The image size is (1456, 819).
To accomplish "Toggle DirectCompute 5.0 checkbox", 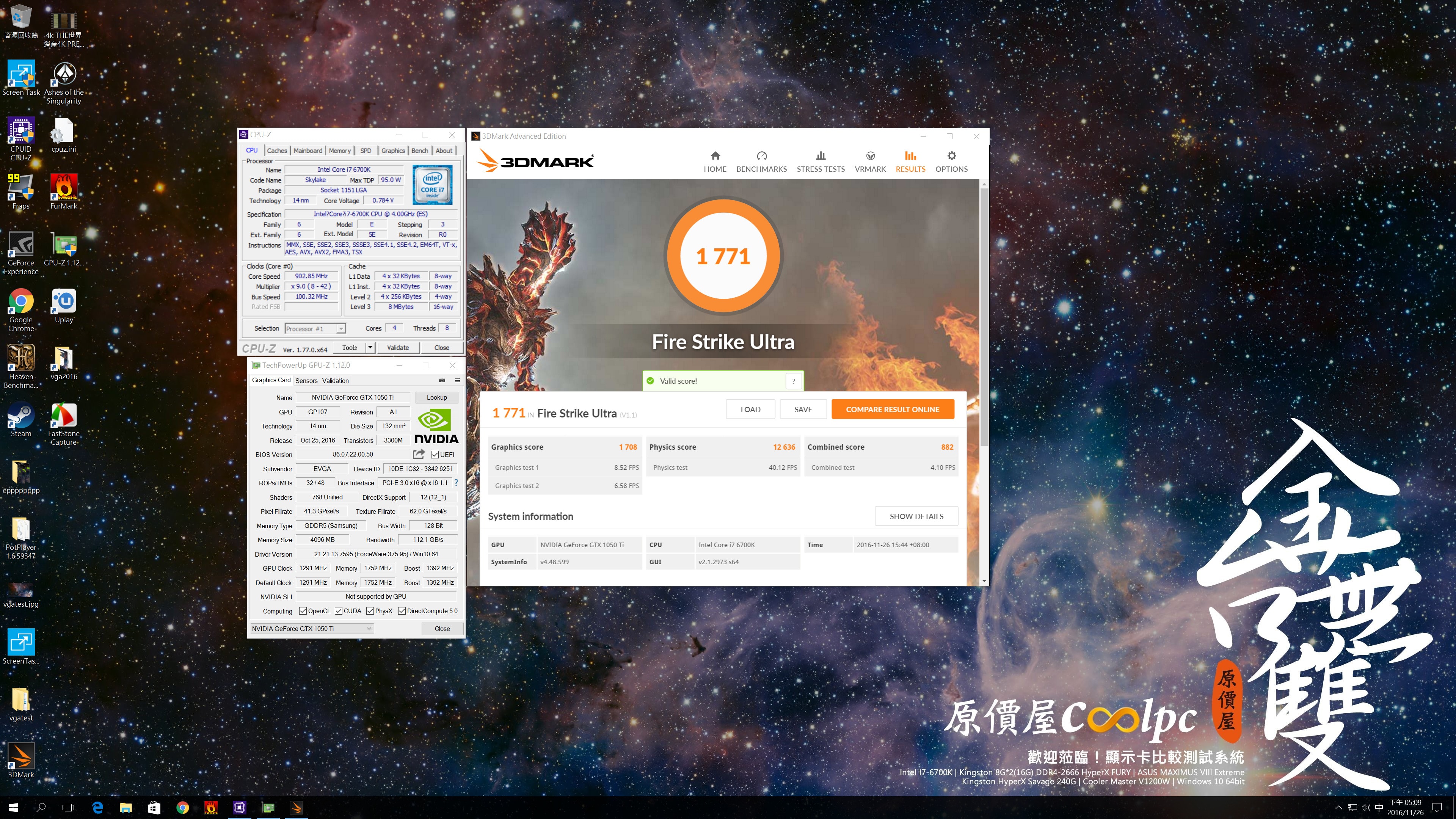I will [x=402, y=611].
